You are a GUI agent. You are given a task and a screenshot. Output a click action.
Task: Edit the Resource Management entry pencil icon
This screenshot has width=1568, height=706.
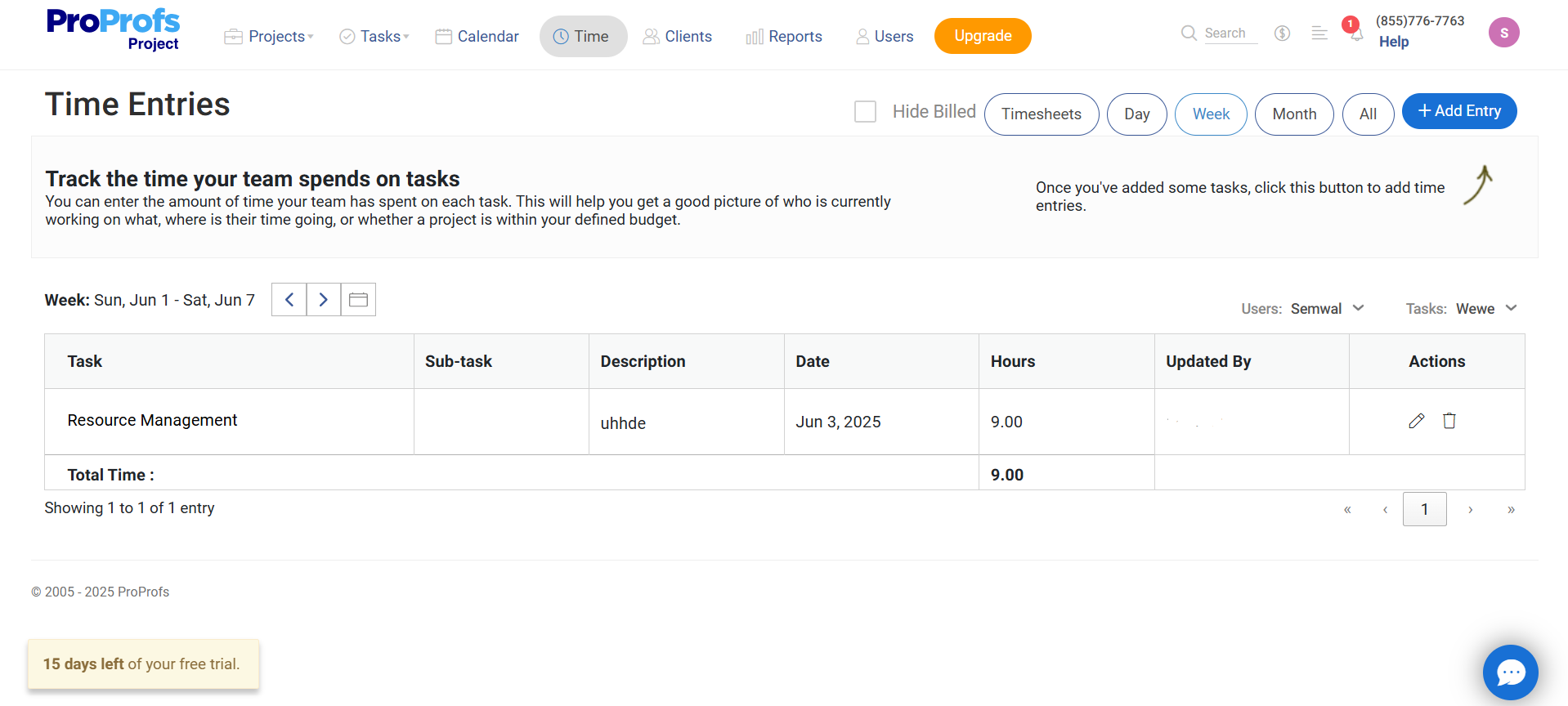click(x=1417, y=421)
